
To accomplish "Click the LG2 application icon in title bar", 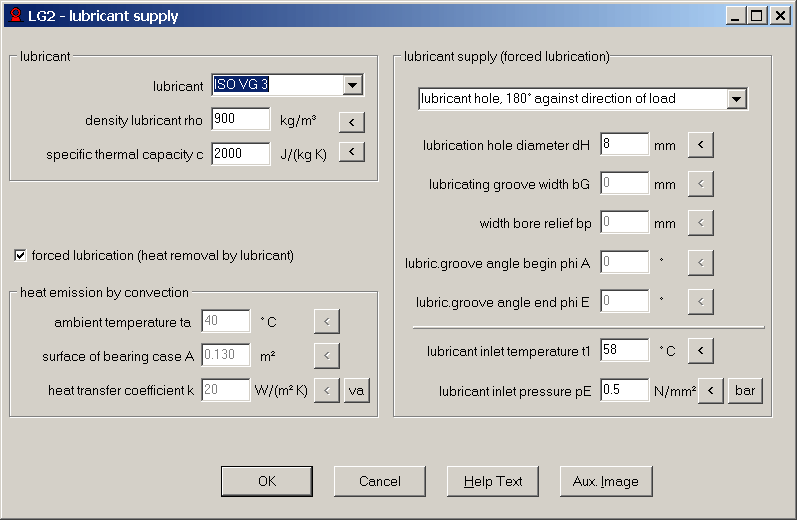I will [x=16, y=15].
